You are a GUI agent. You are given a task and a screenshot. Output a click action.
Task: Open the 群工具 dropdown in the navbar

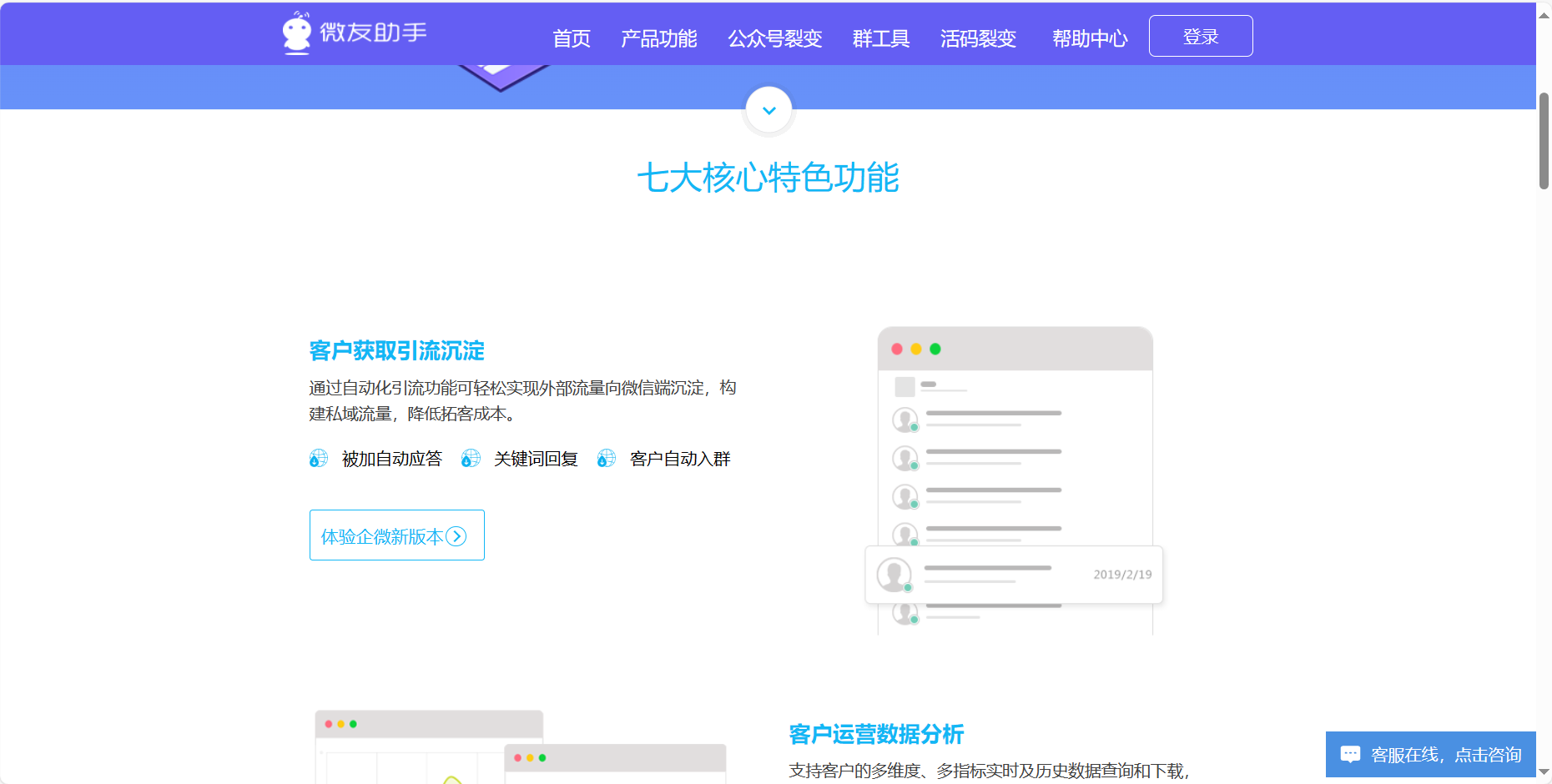tap(880, 38)
